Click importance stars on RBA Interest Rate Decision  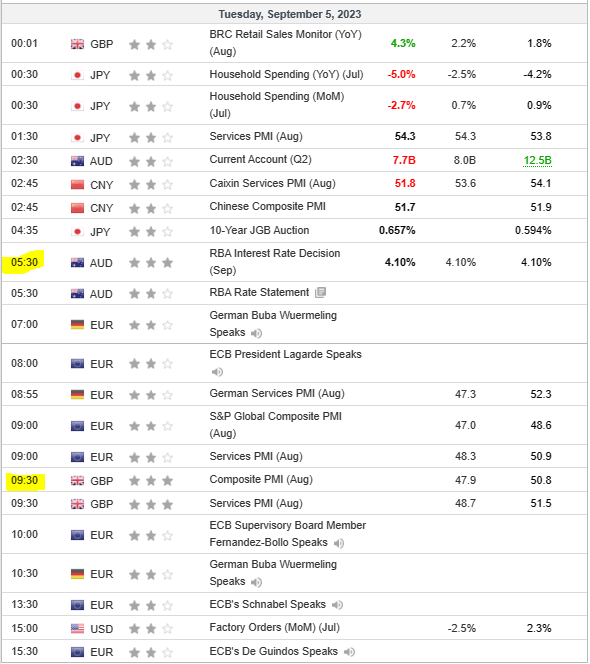pos(151,263)
